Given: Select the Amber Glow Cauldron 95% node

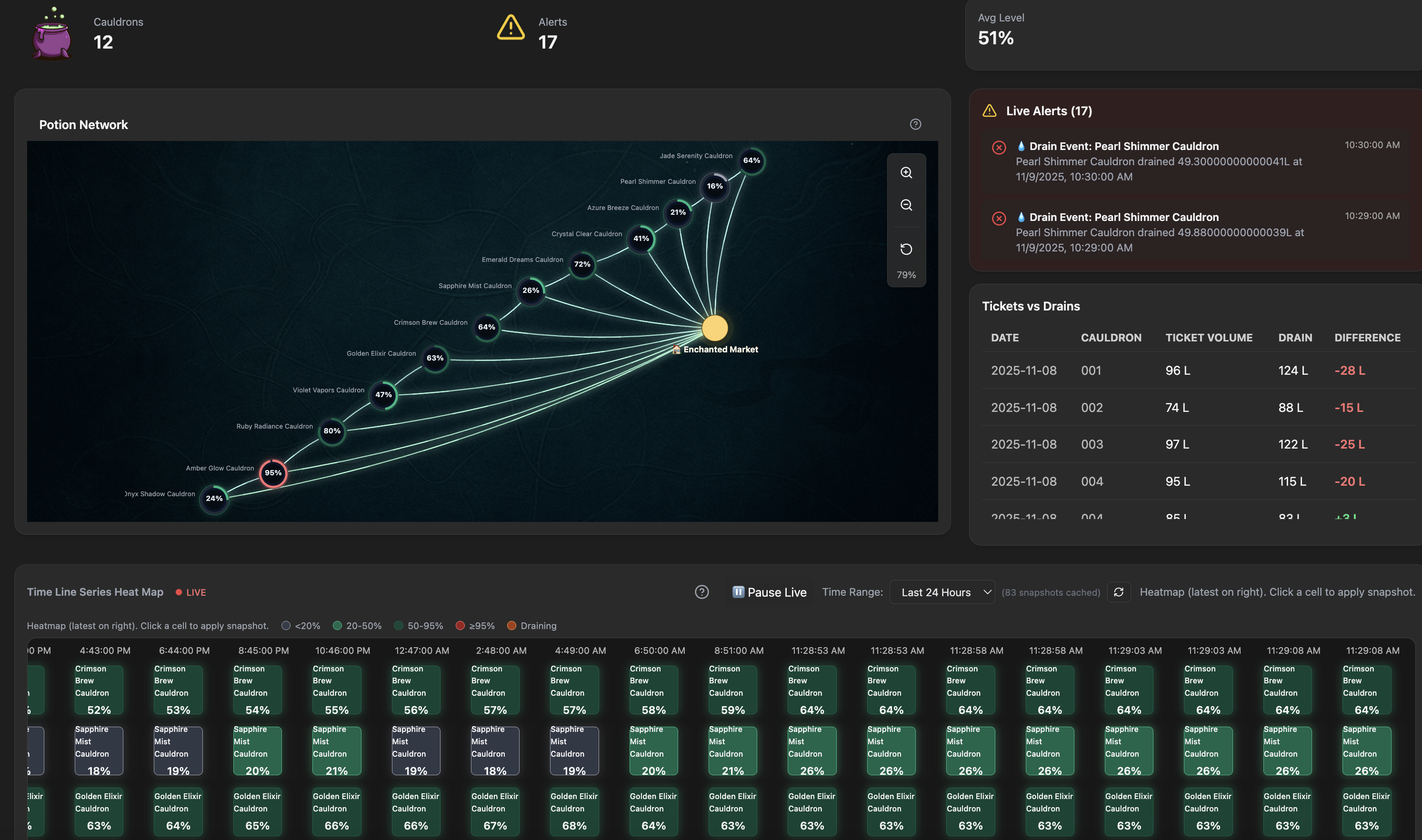Looking at the screenshot, I should pyautogui.click(x=273, y=473).
